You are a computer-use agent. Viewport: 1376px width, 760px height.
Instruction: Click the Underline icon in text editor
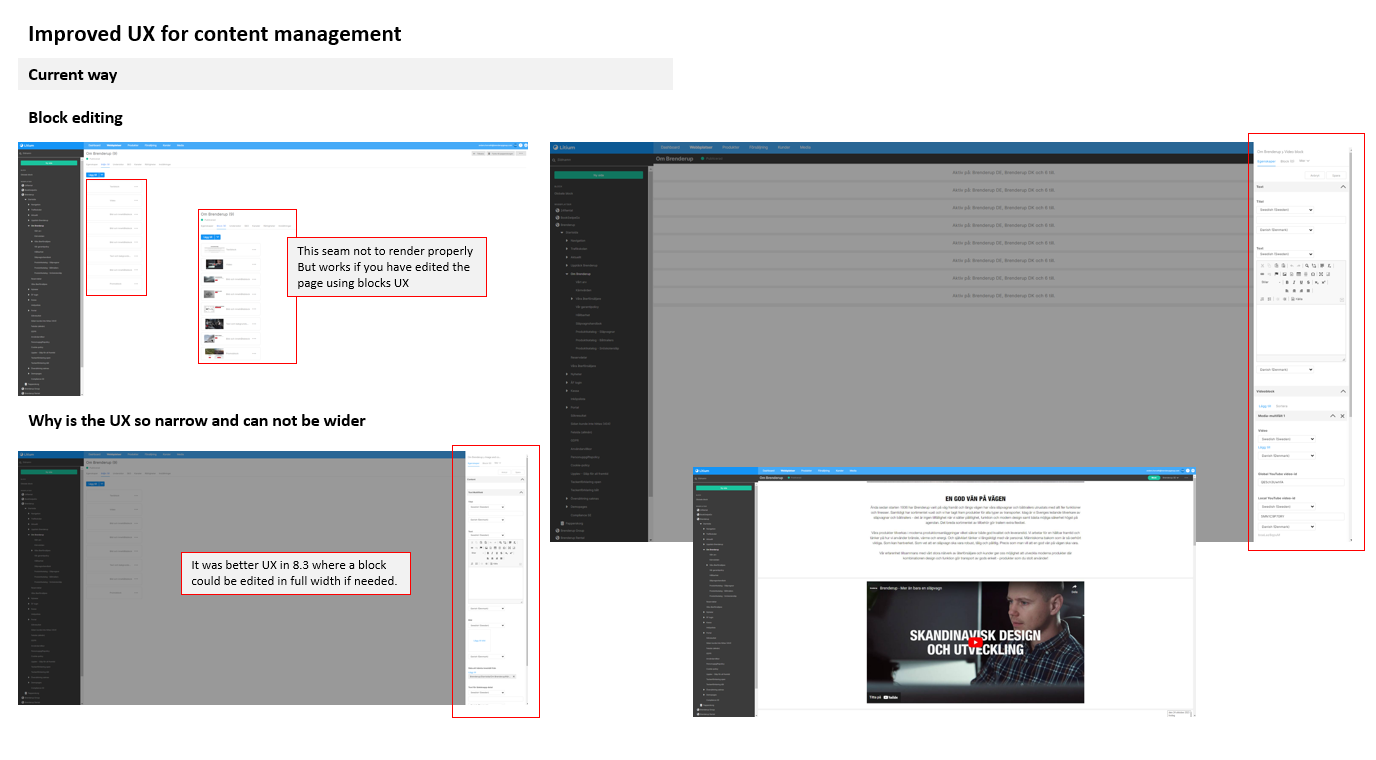[x=1301, y=283]
